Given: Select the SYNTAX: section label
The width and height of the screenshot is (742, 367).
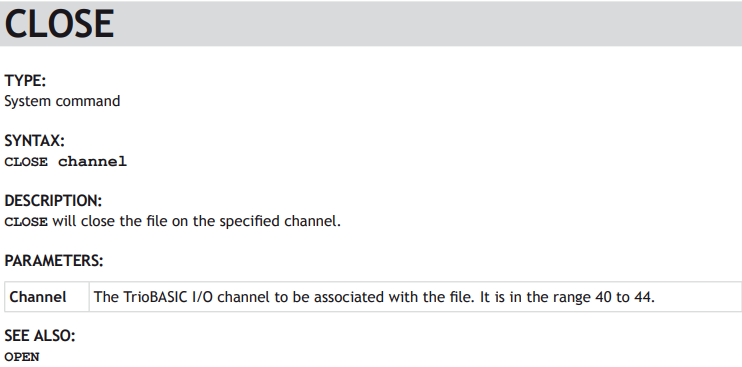Looking at the screenshot, I should (35, 141).
